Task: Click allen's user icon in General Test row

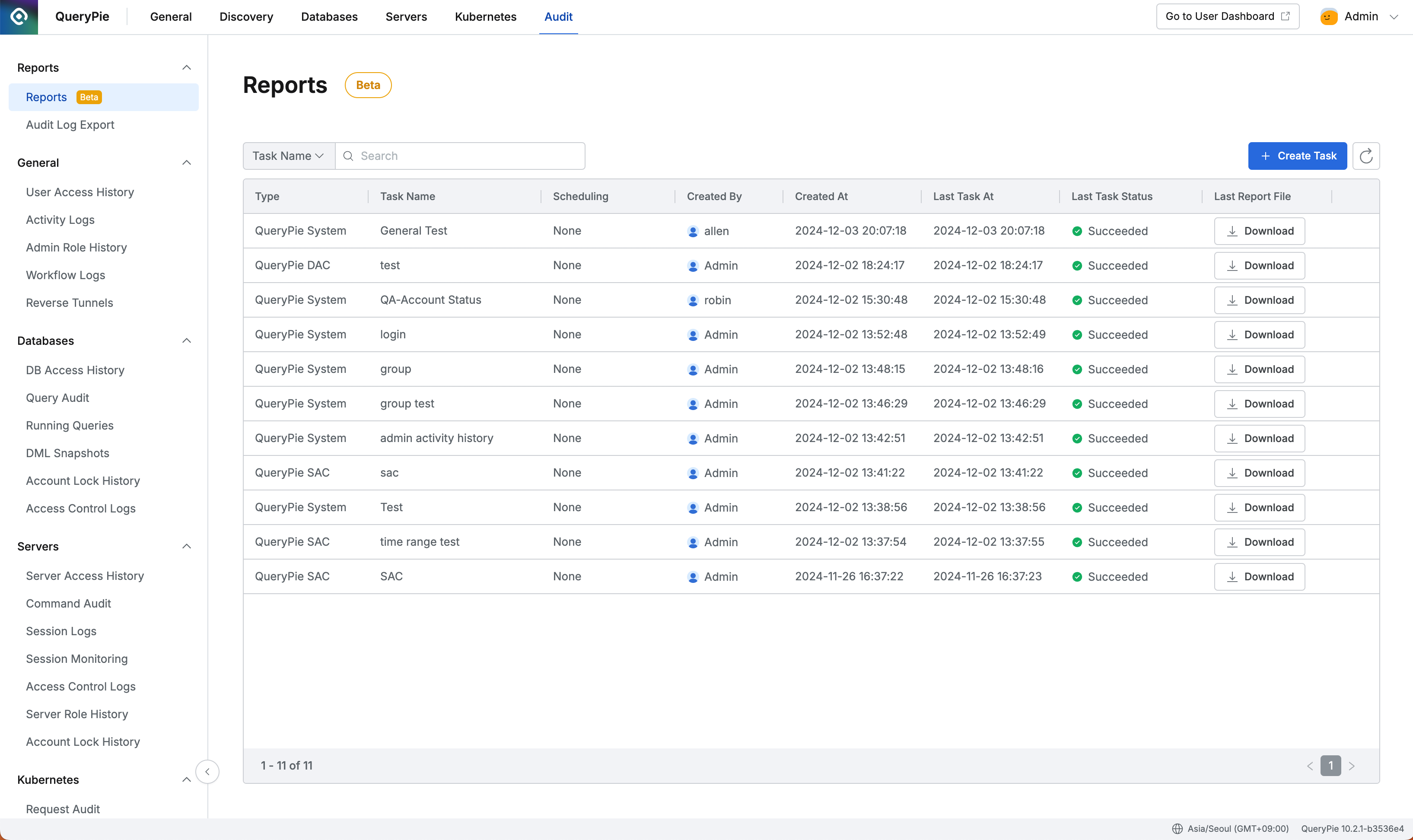Action: click(693, 231)
